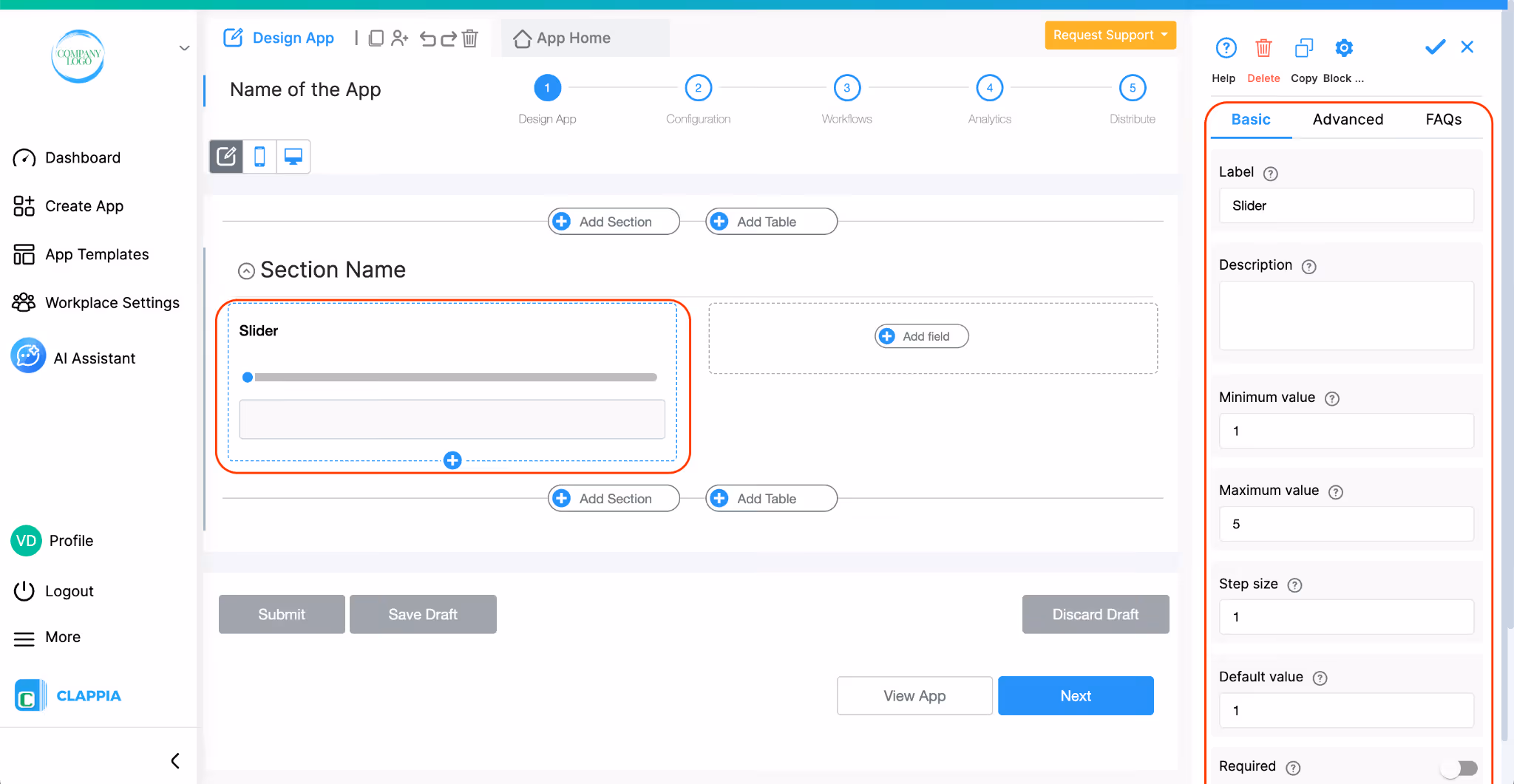Click the copy app icon in toolbar
1514x784 pixels.
[x=376, y=38]
